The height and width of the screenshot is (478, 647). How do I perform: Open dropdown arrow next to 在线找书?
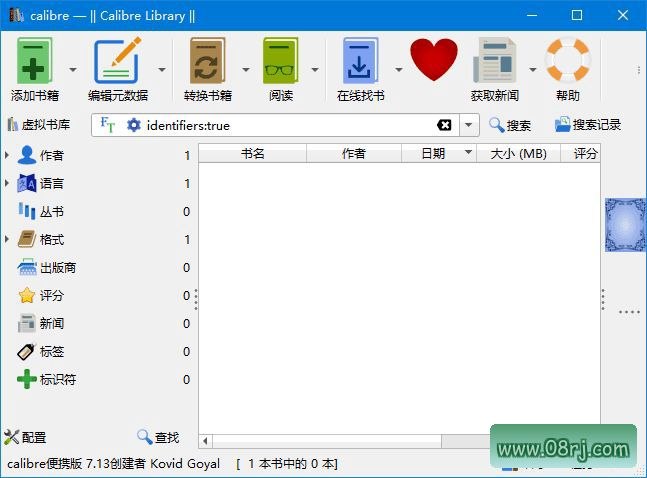pyautogui.click(x=399, y=69)
